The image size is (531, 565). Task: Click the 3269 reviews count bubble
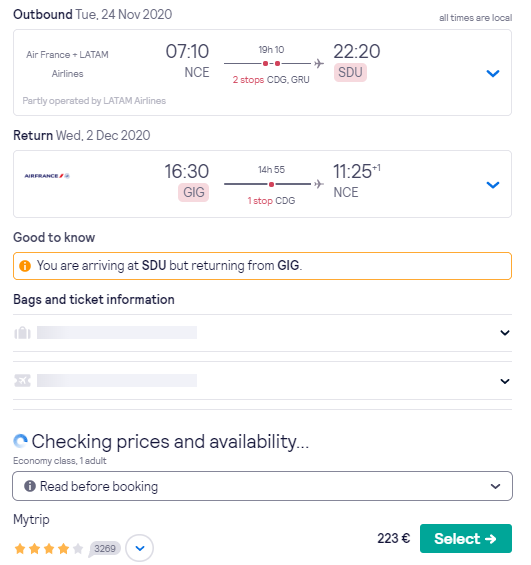(x=104, y=549)
